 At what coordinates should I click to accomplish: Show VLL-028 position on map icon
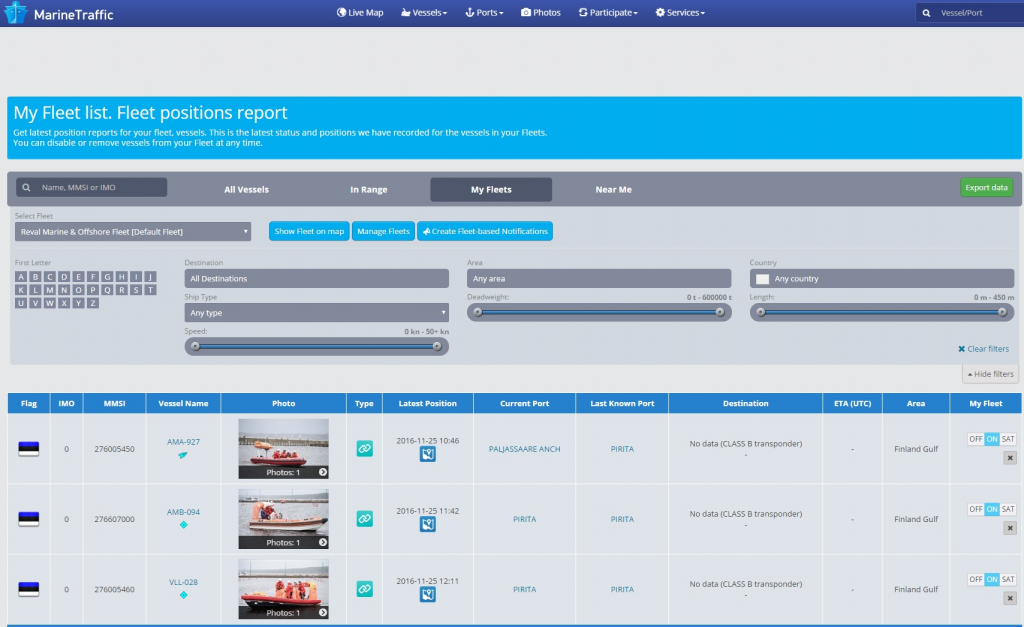(428, 594)
